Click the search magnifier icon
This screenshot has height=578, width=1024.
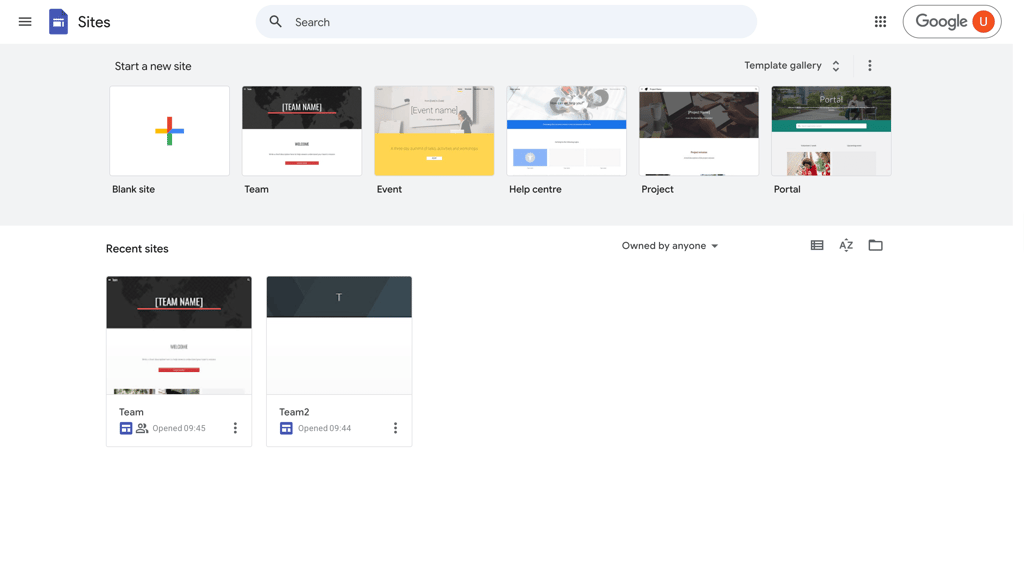point(276,22)
